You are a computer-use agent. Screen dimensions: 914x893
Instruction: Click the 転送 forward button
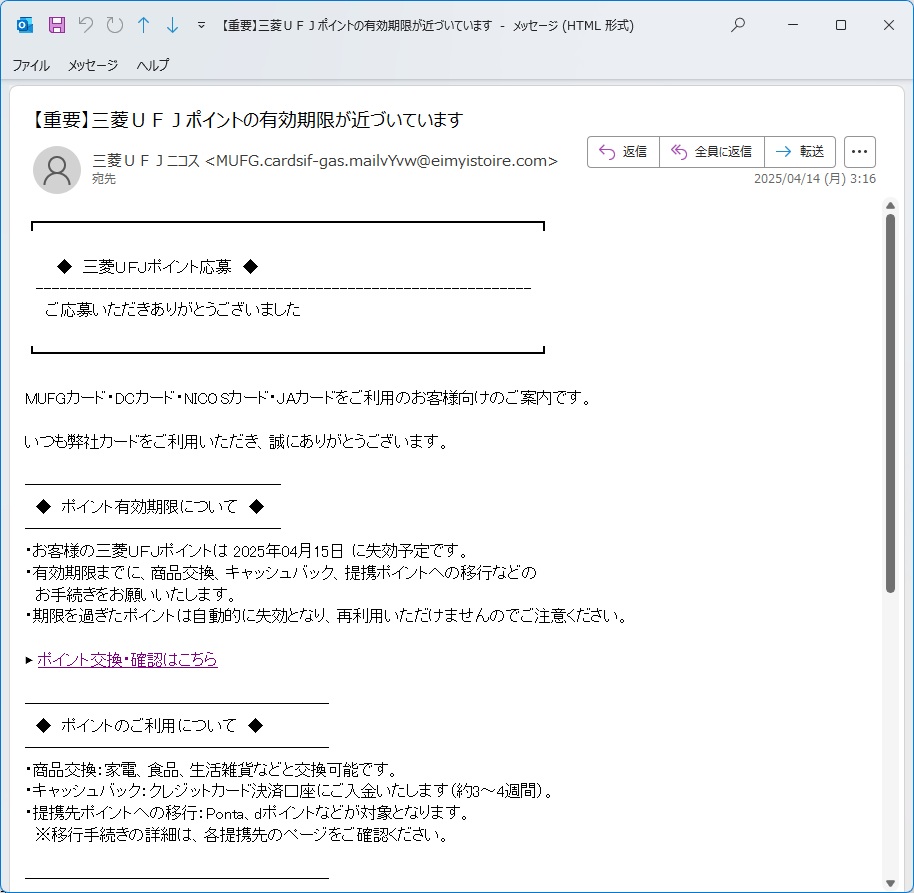(800, 152)
